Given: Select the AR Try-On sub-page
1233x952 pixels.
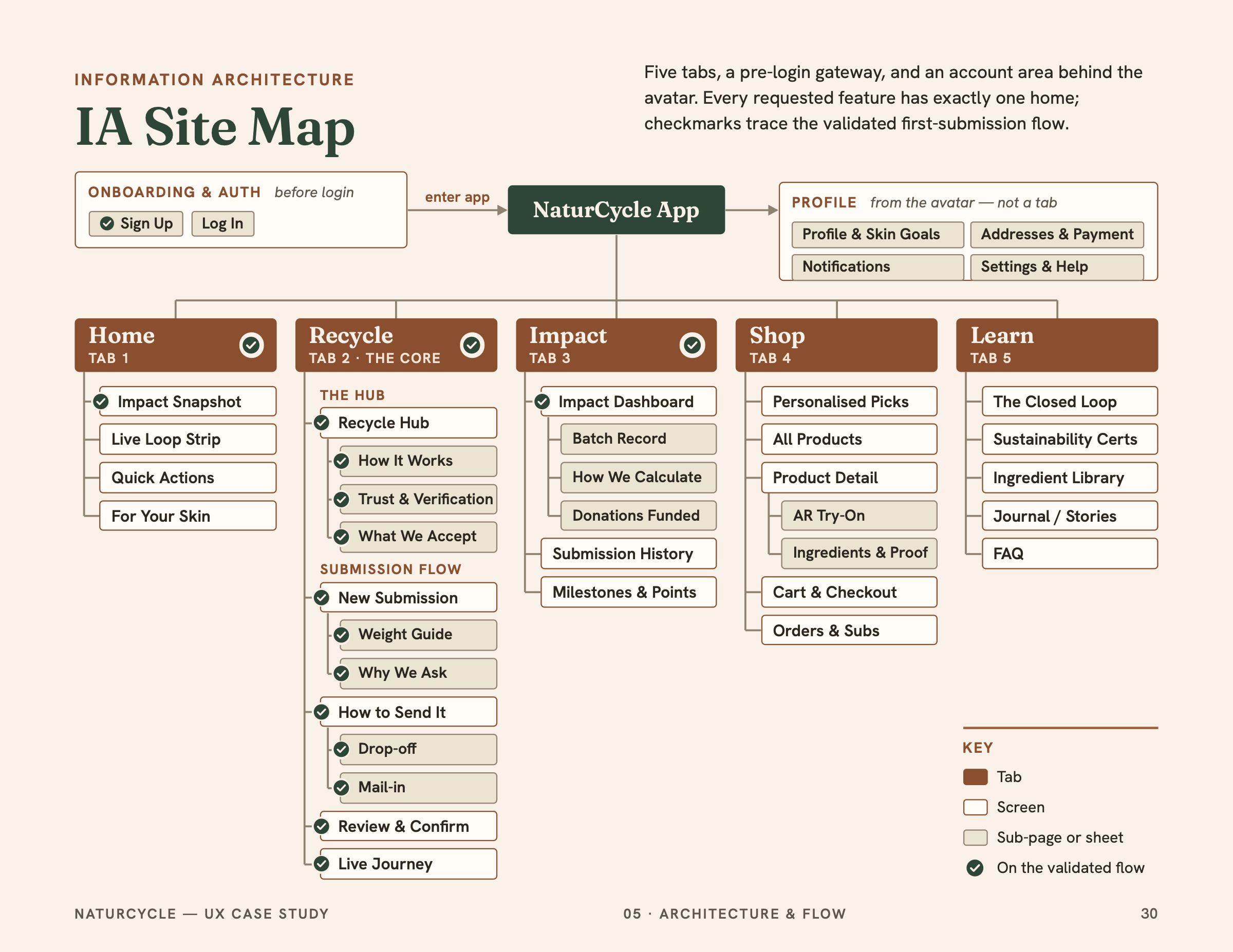Looking at the screenshot, I should tap(858, 515).
